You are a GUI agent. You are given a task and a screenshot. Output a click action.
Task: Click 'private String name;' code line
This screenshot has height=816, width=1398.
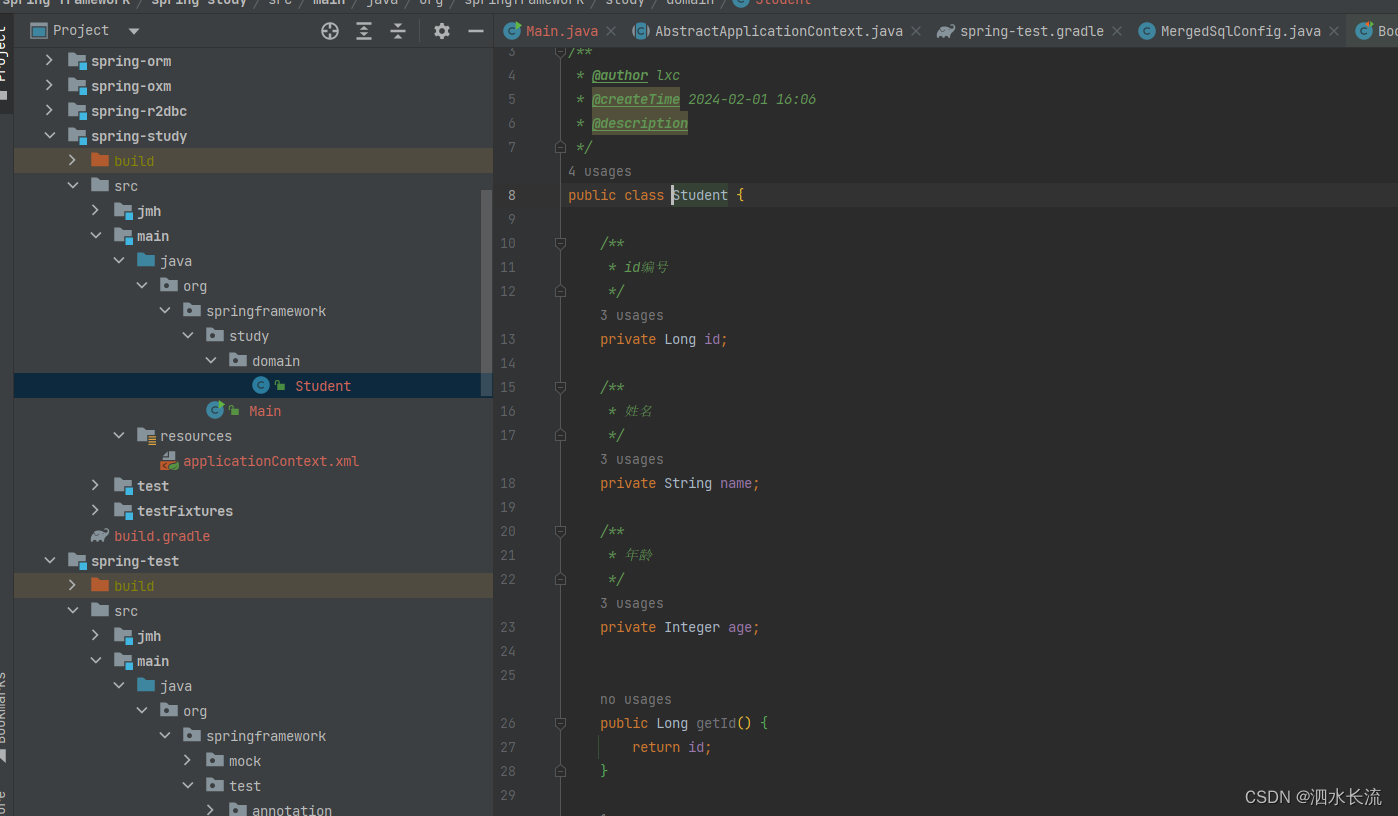click(680, 483)
